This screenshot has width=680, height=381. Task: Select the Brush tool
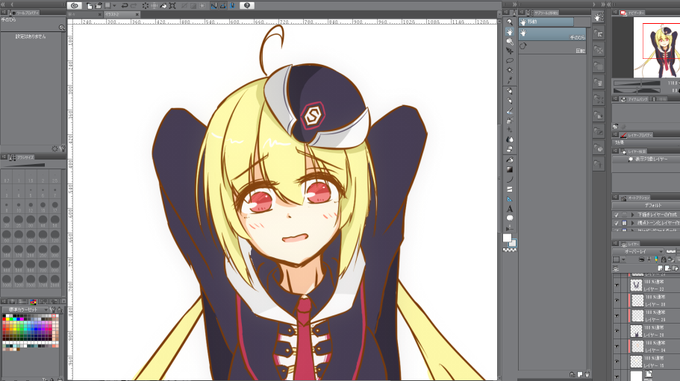click(x=510, y=111)
